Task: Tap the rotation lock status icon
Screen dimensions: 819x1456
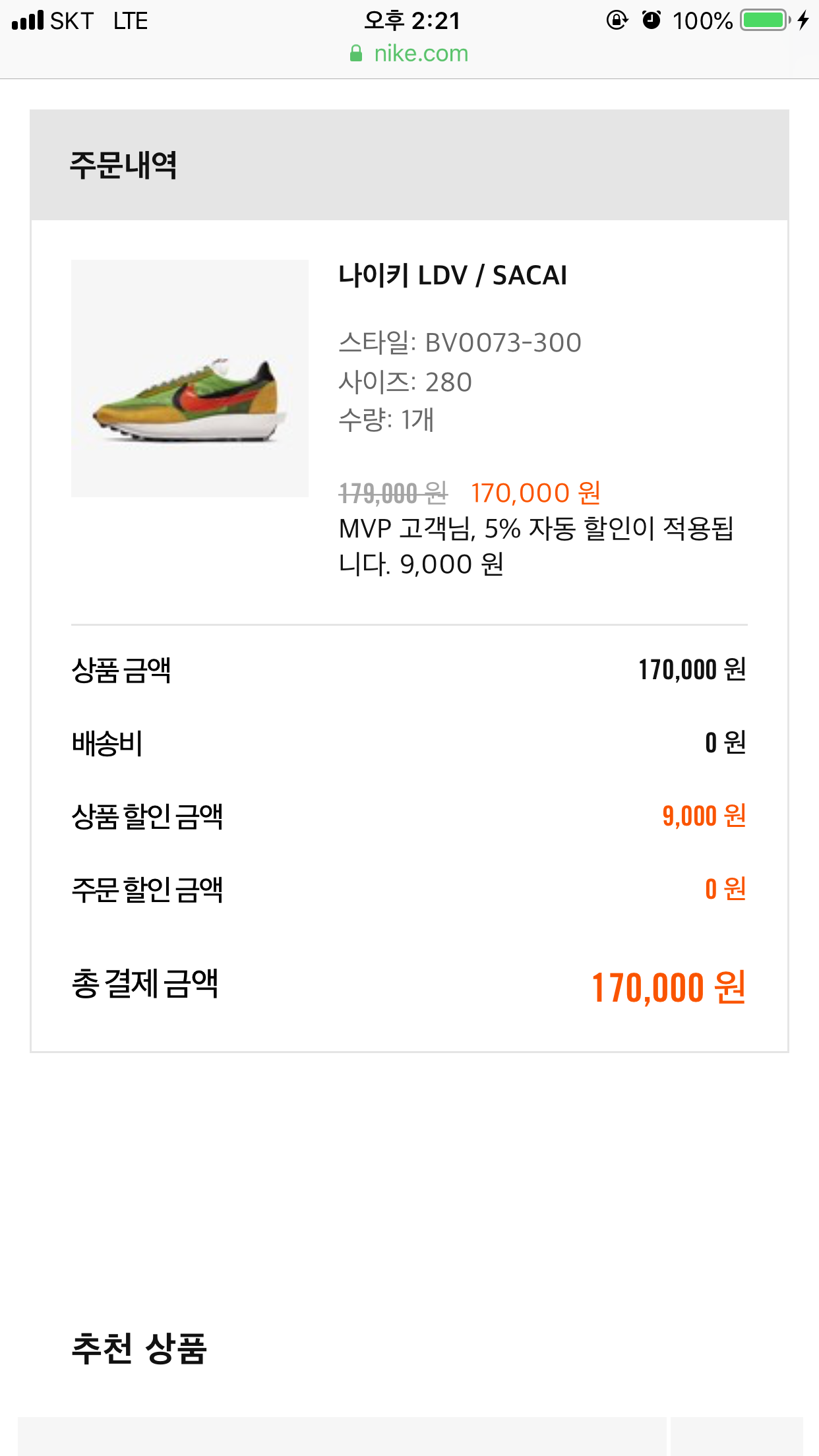Action: coord(617,20)
